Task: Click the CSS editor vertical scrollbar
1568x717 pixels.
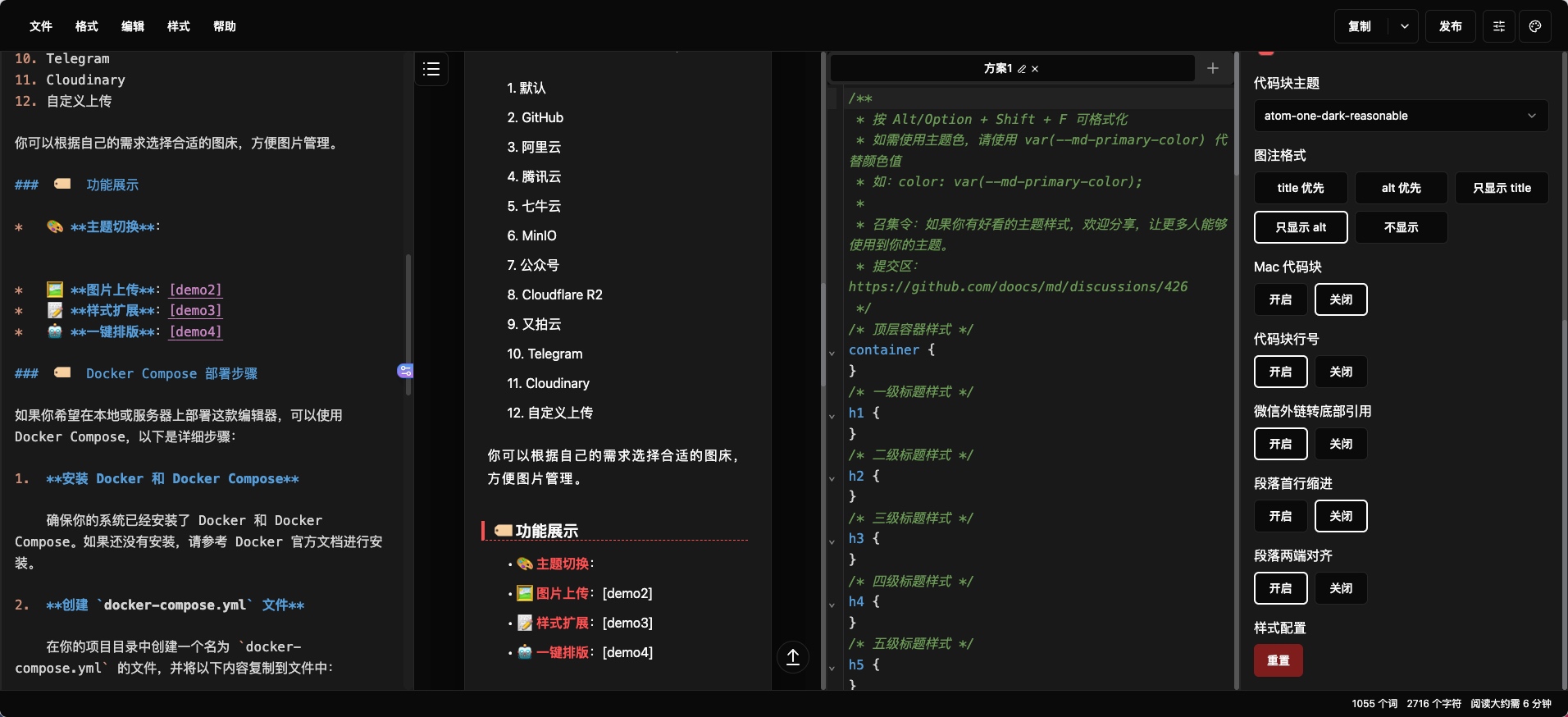Action: click(x=1237, y=113)
